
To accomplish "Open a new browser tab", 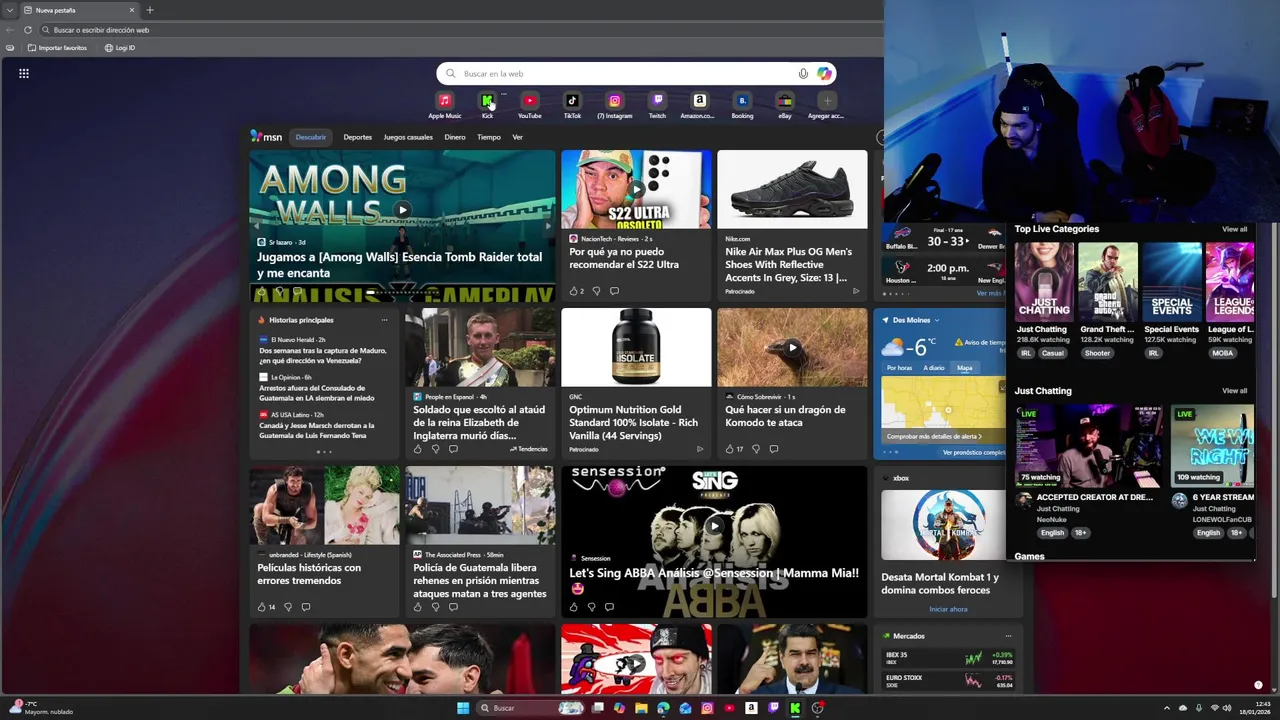I will tap(150, 10).
